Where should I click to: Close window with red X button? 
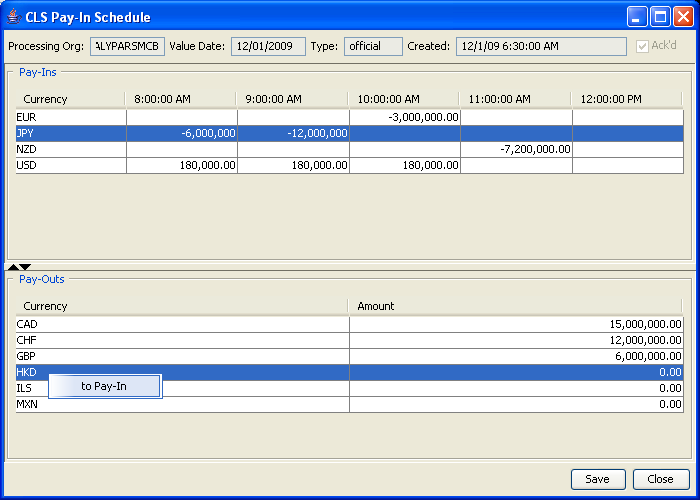click(683, 17)
